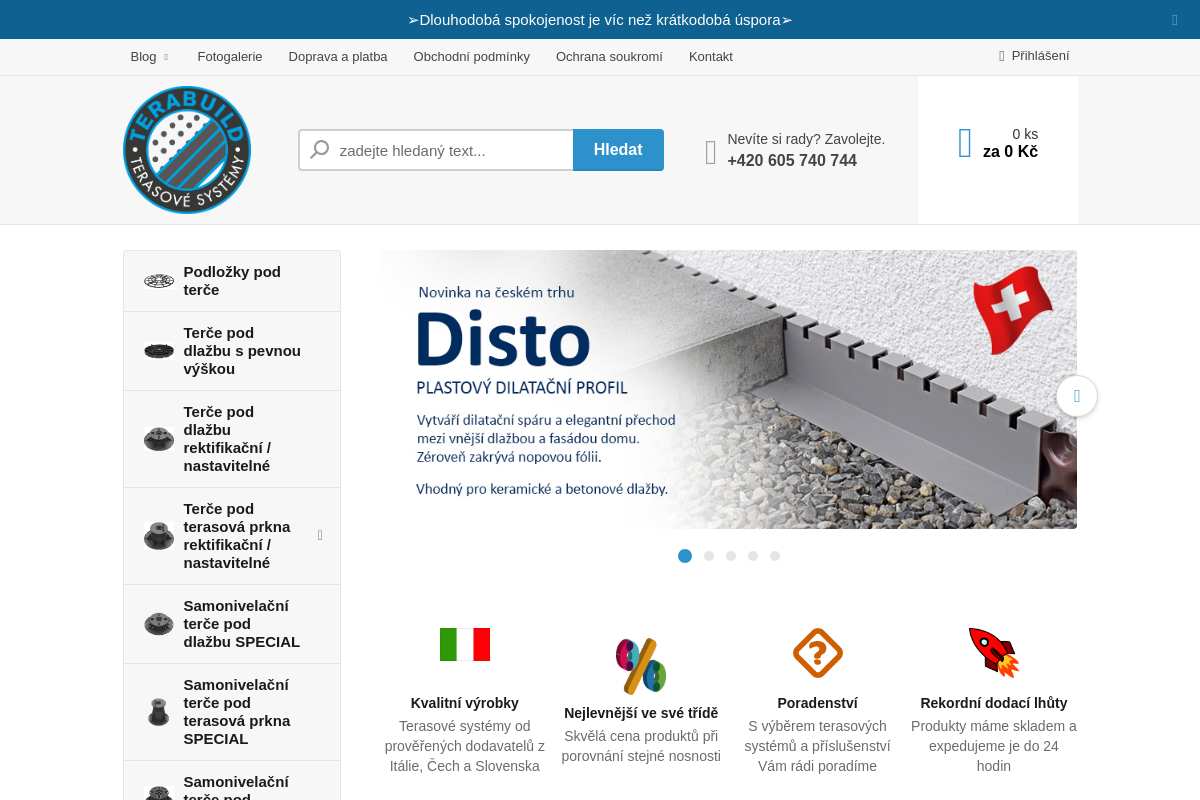
Task: Advance the banner with next arrow
Action: coord(1077,396)
